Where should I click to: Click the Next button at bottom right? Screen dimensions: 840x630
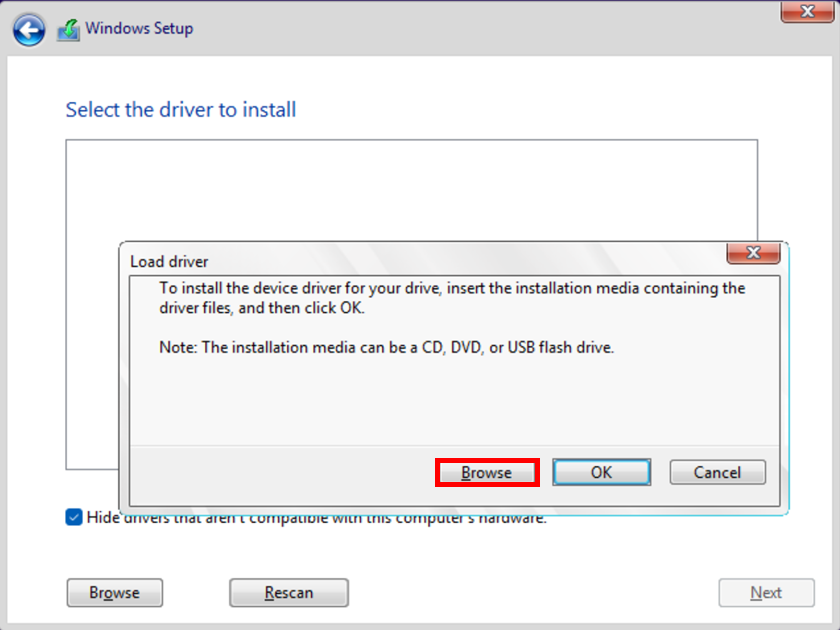pos(766,593)
